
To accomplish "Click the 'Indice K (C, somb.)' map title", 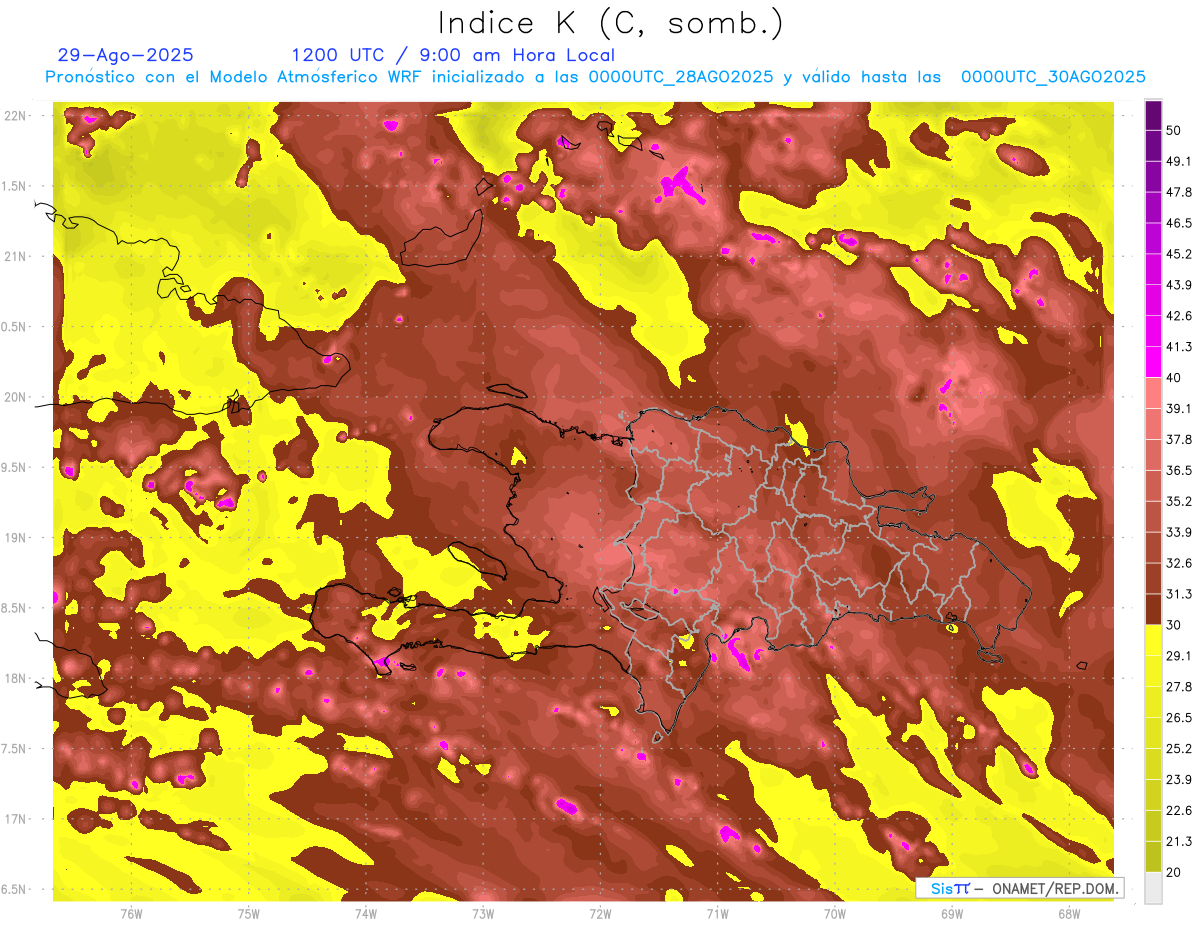I will 610,23.
